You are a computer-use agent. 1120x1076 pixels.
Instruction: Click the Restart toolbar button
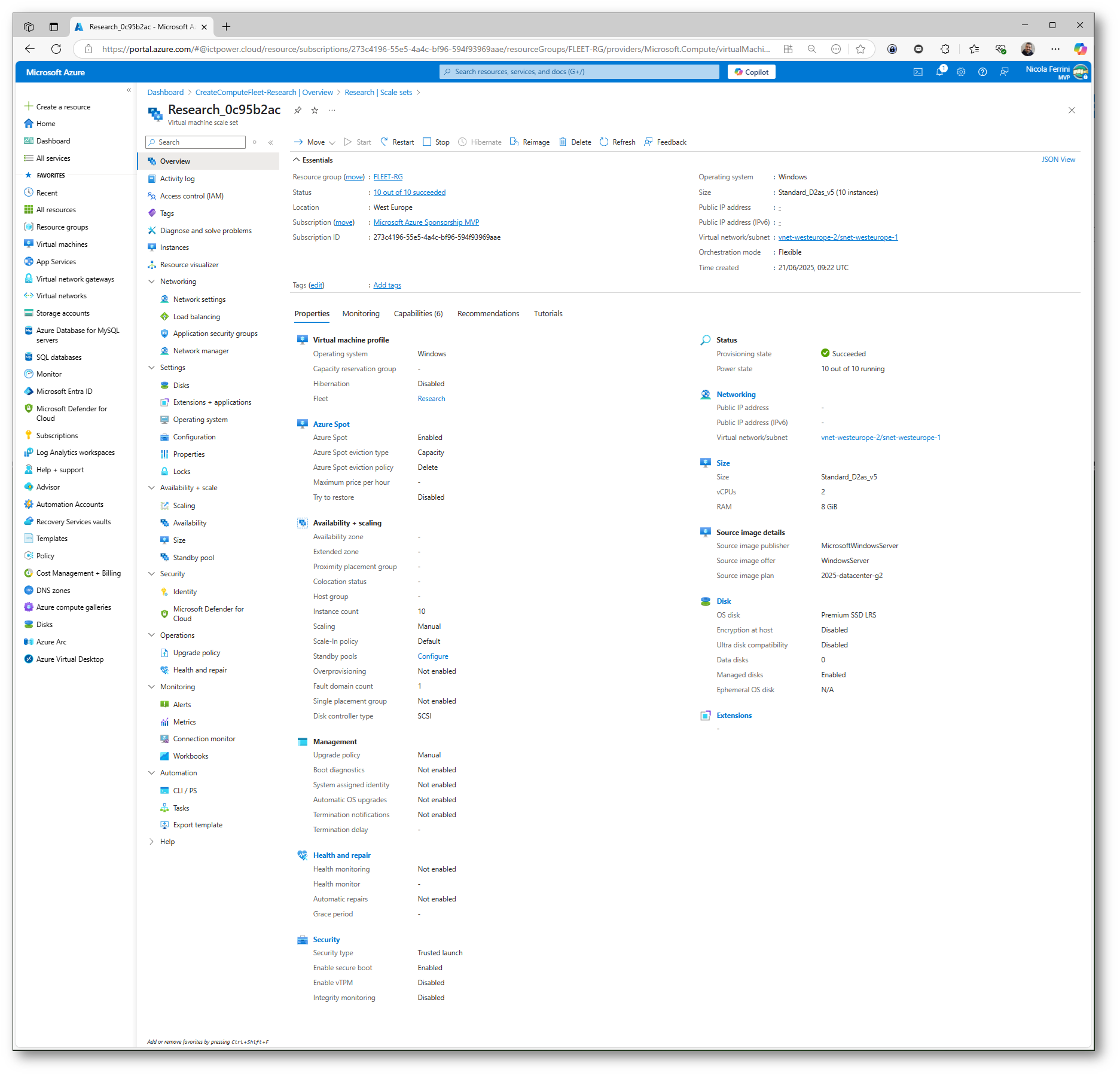pos(397,142)
